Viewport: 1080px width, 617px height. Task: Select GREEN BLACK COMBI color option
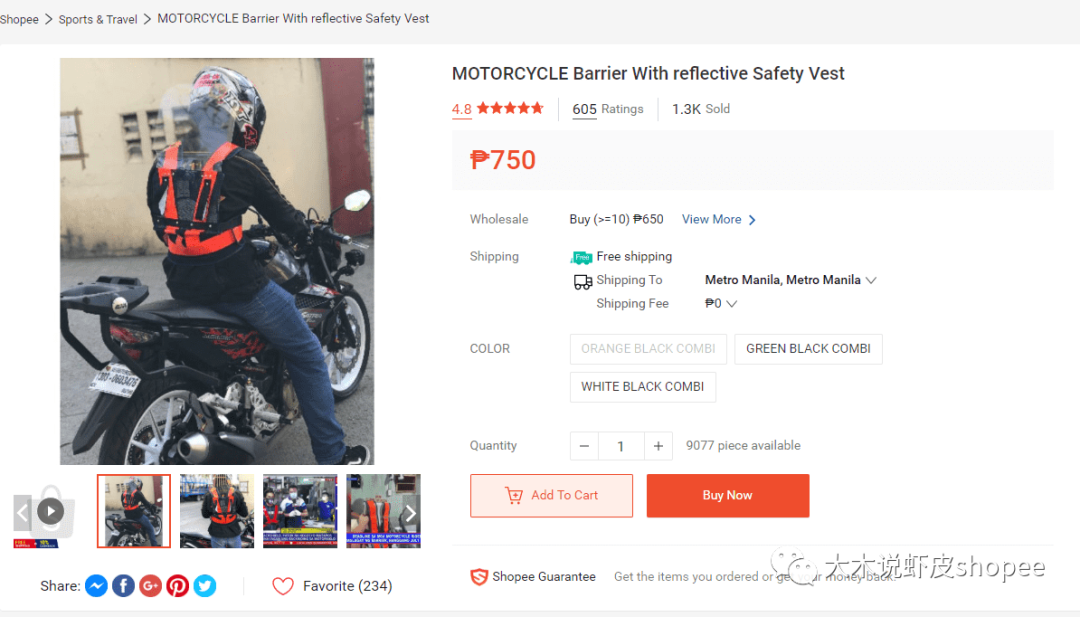point(808,349)
